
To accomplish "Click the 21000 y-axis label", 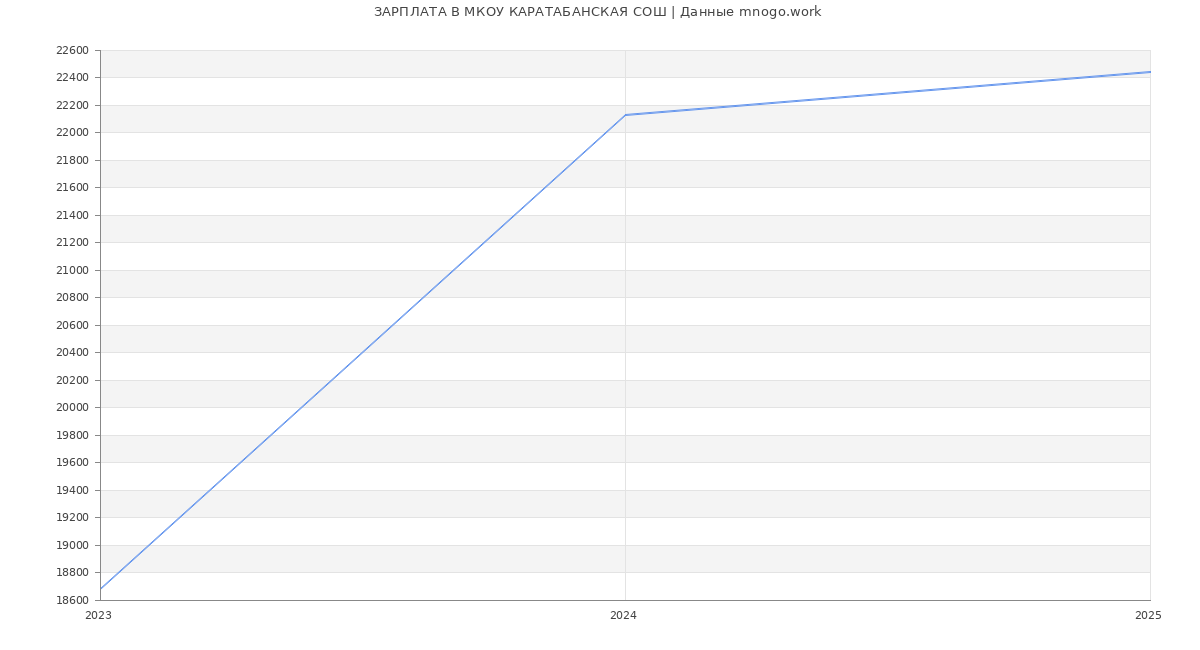I will pyautogui.click(x=72, y=270).
